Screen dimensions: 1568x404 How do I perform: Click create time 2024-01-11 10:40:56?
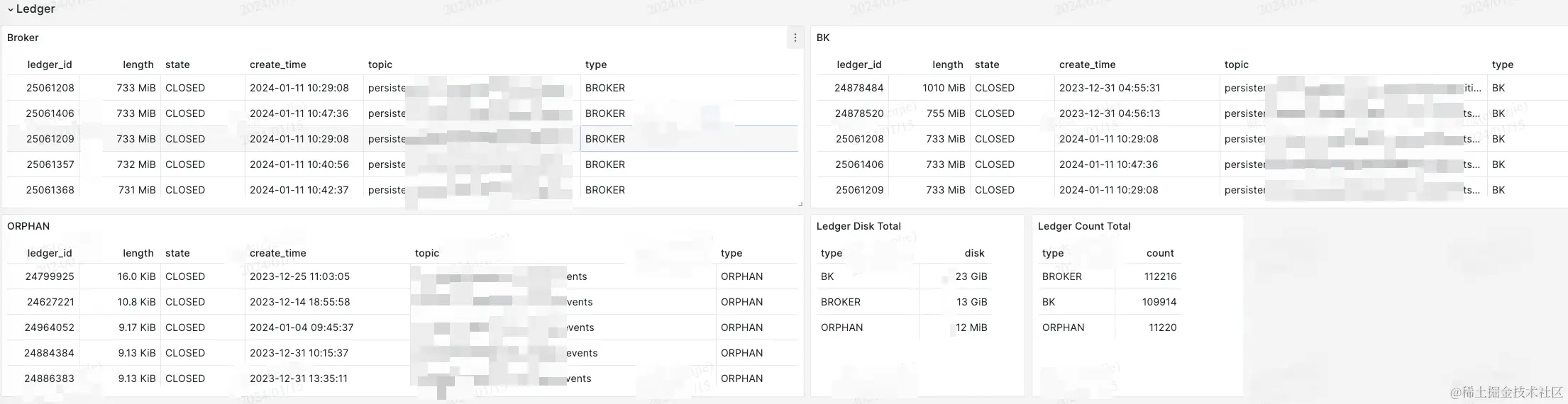(299, 164)
